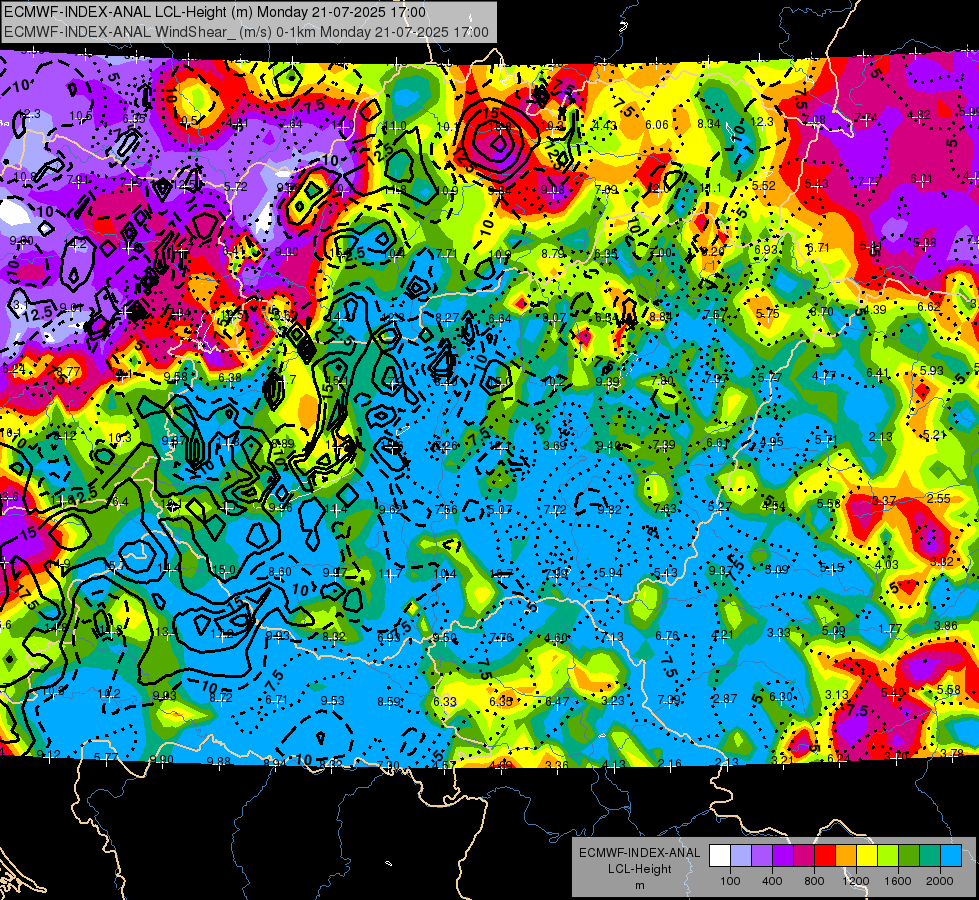The image size is (979, 900).
Task: Click the magenta-pink legend swatch
Action: click(x=804, y=856)
